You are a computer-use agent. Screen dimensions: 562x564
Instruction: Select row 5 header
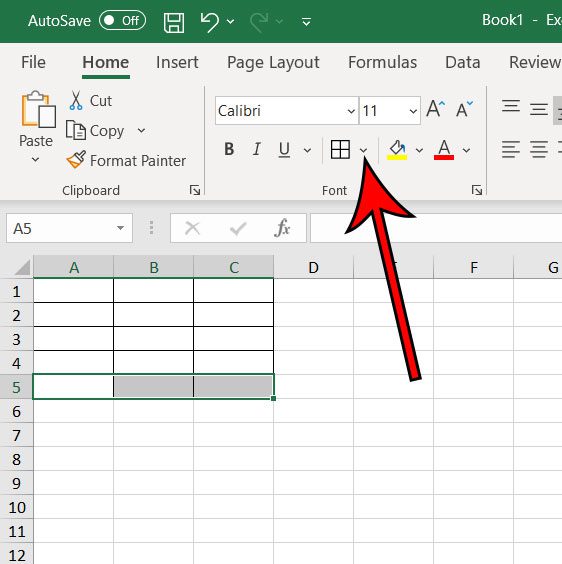[16, 387]
